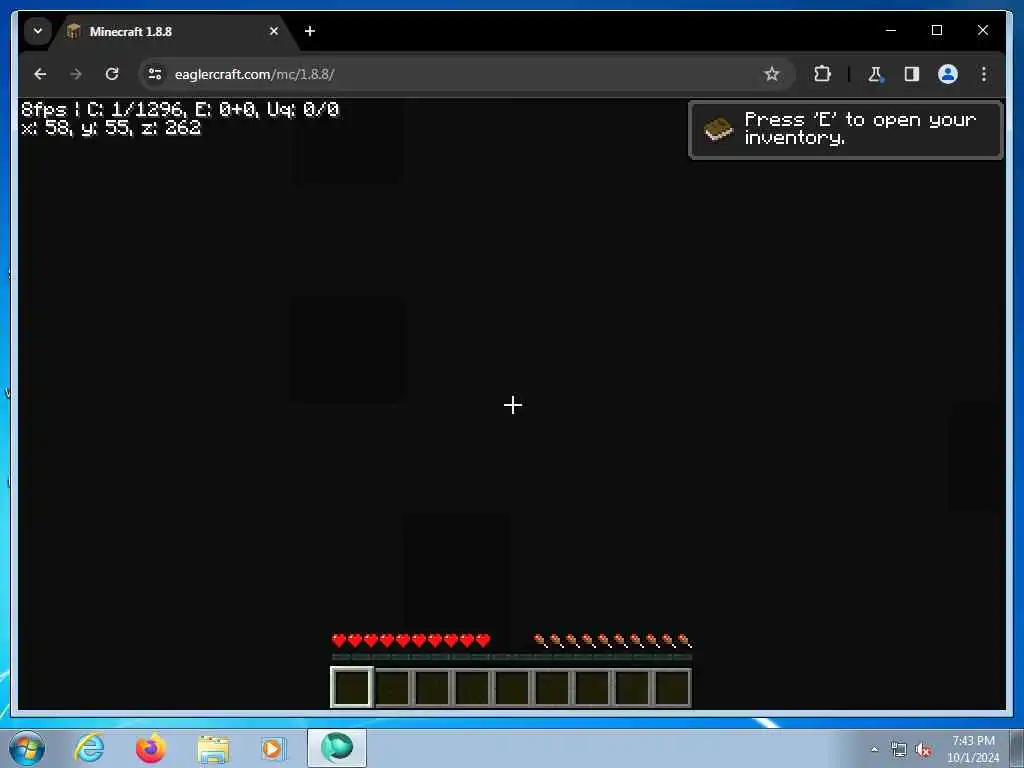Bookmark this page with the star icon
Screen dimensions: 1024x768
(771, 74)
